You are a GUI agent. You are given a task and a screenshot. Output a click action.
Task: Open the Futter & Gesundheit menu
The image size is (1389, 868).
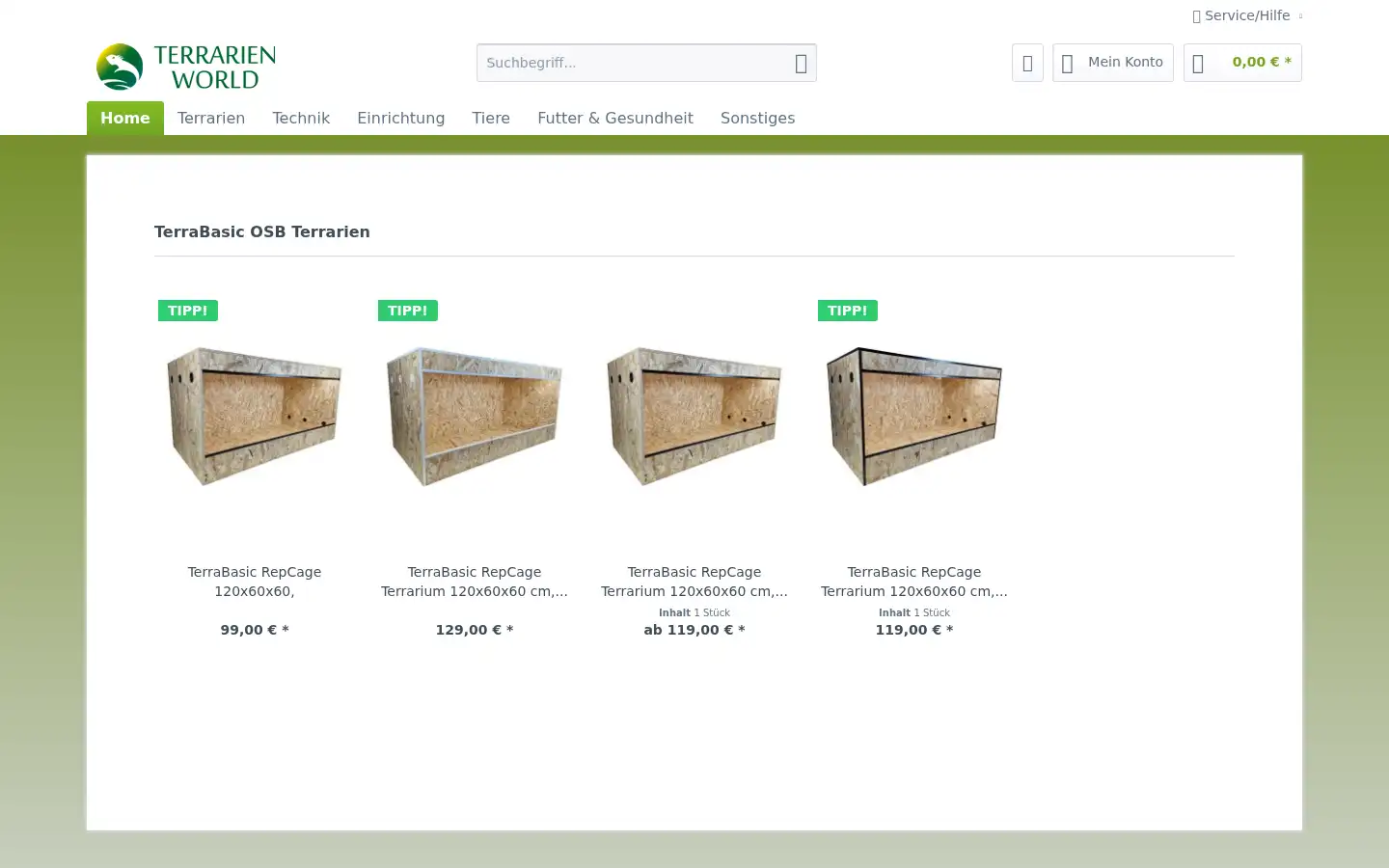615,118
